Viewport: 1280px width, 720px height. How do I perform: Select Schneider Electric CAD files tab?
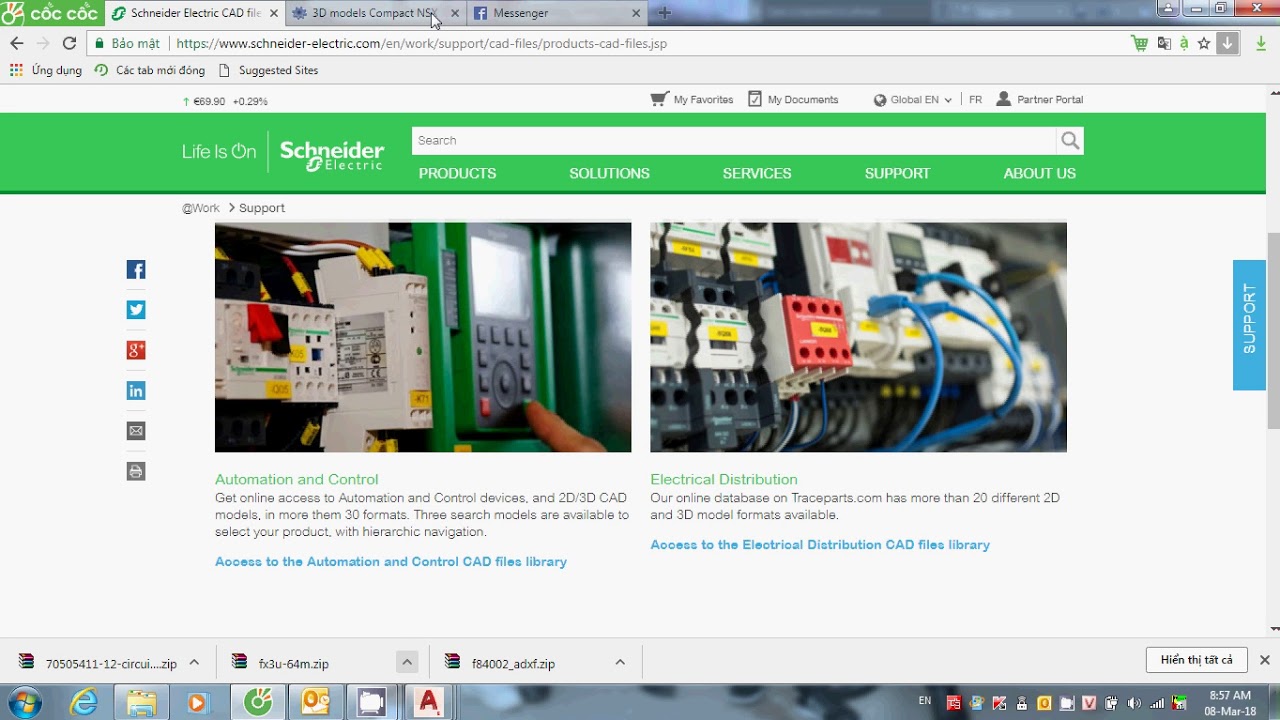tap(194, 13)
